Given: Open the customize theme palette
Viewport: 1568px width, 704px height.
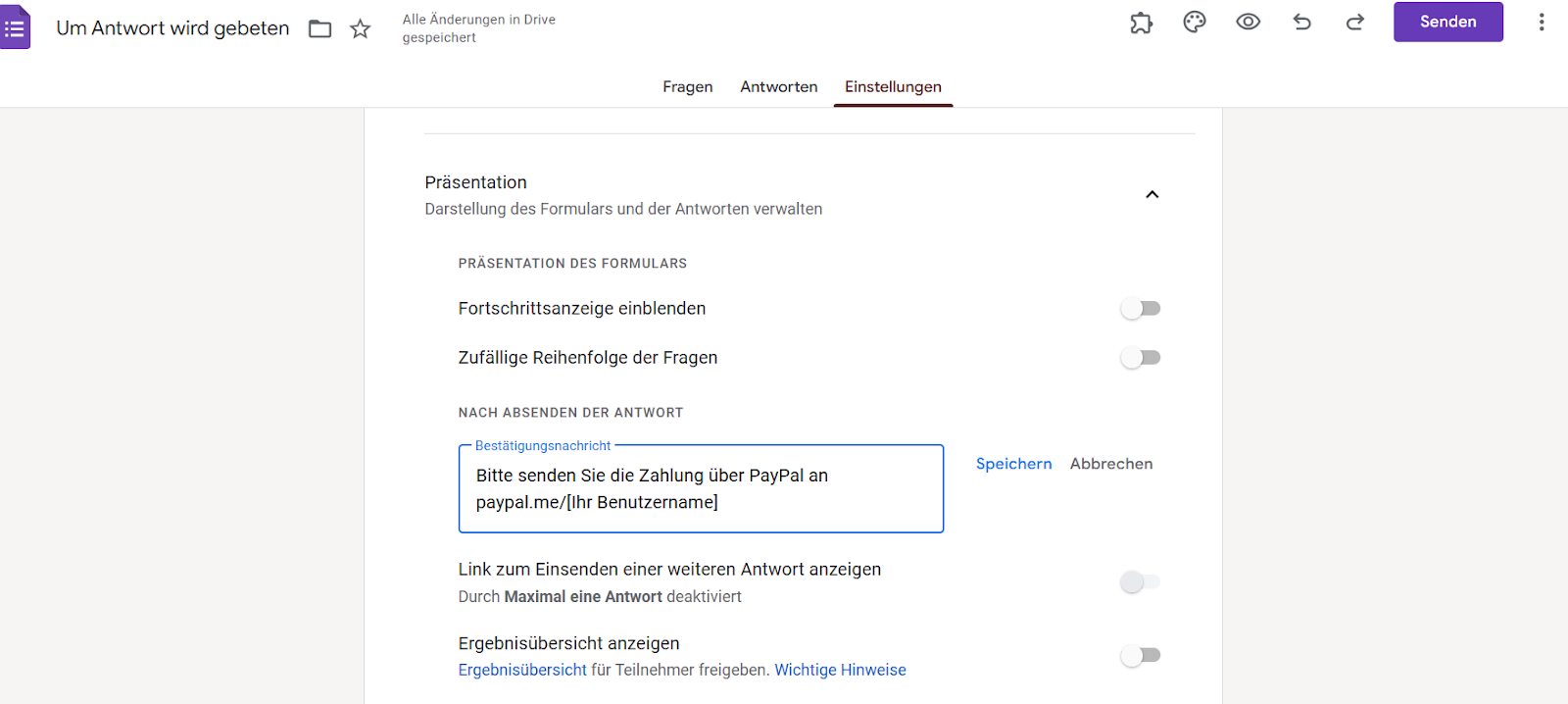Looking at the screenshot, I should pyautogui.click(x=1195, y=23).
